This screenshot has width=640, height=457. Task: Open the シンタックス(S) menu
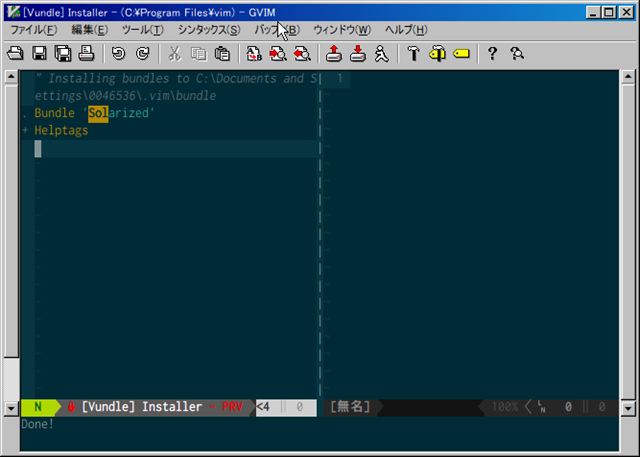(209, 30)
